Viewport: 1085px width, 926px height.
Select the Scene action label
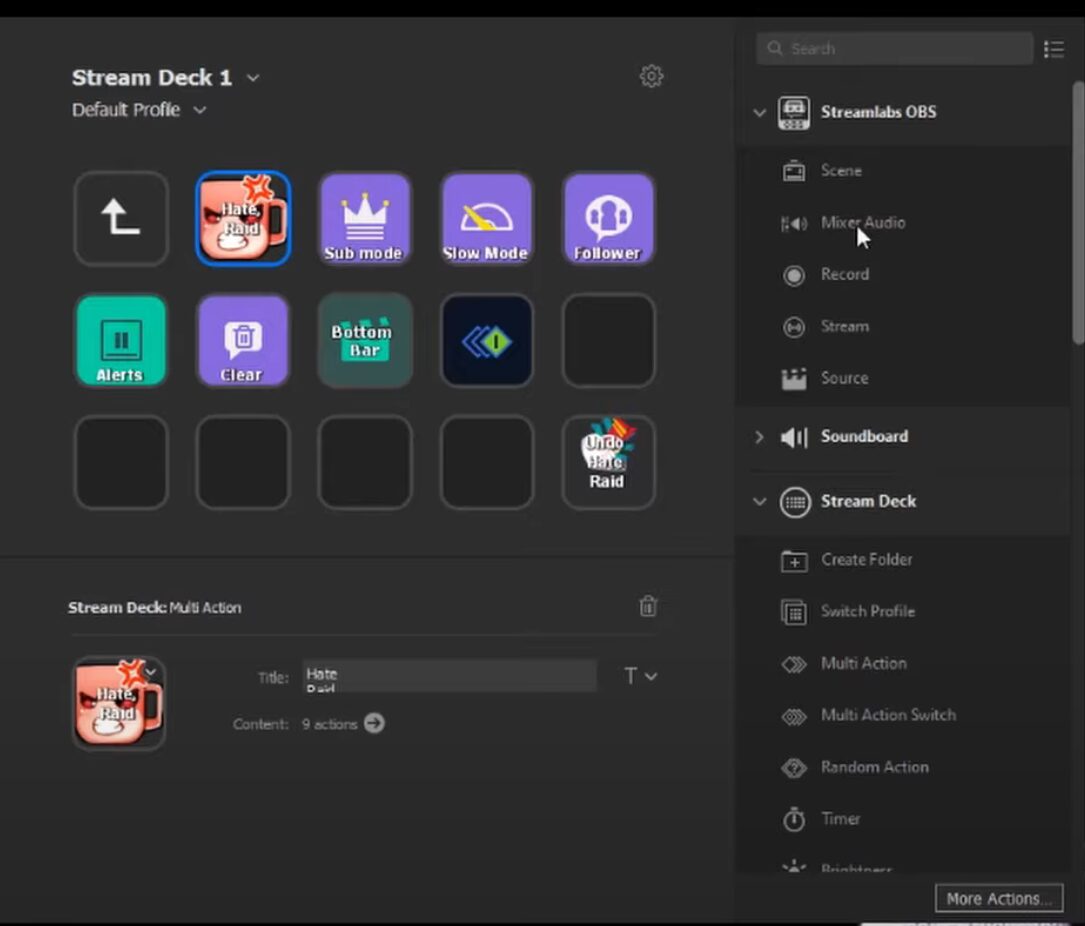click(841, 170)
